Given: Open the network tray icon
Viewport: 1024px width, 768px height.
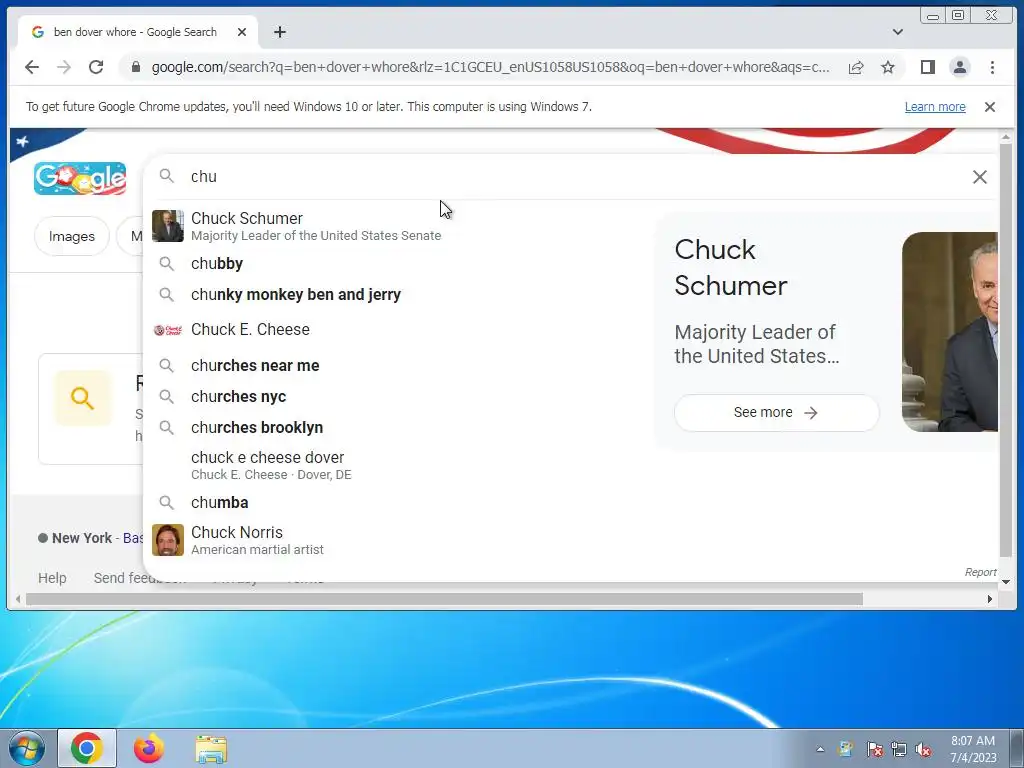Looking at the screenshot, I should [x=899, y=750].
